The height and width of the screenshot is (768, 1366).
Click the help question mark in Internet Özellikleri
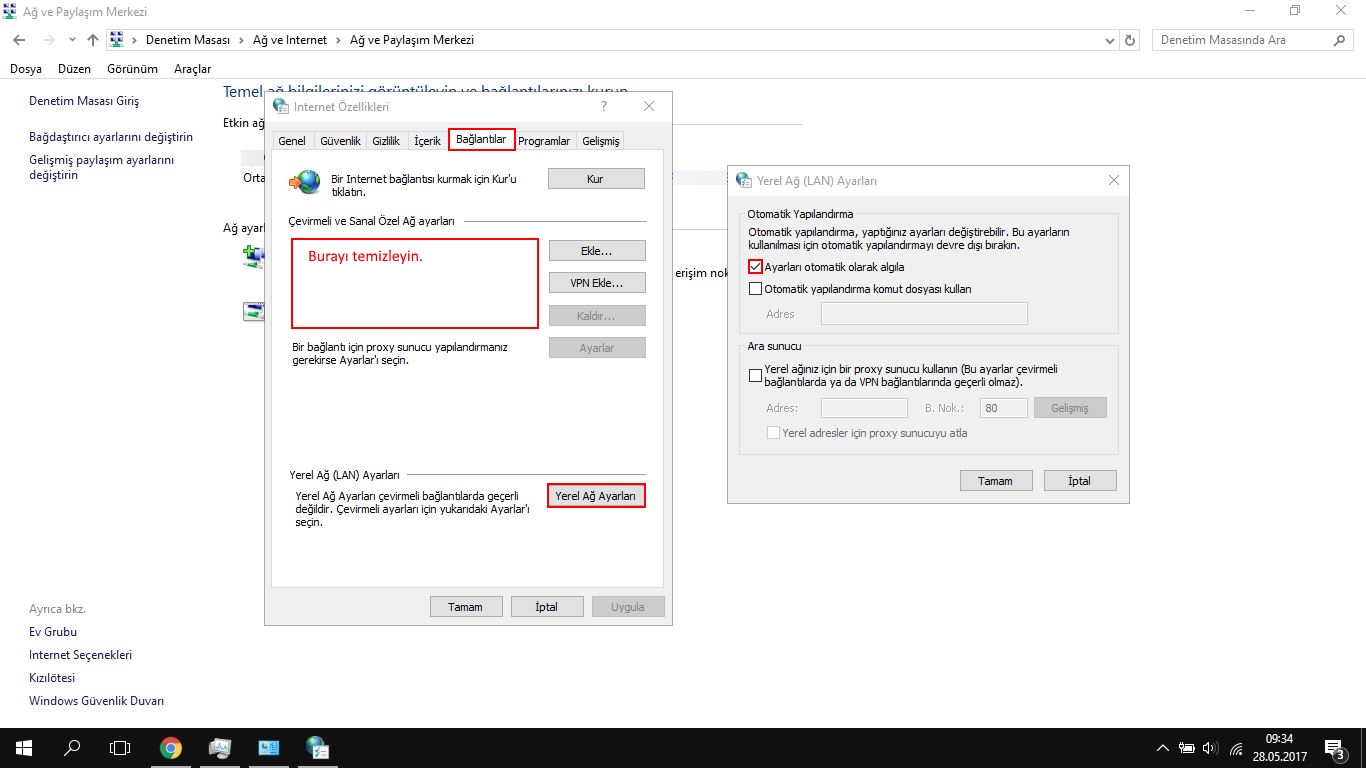tap(604, 106)
